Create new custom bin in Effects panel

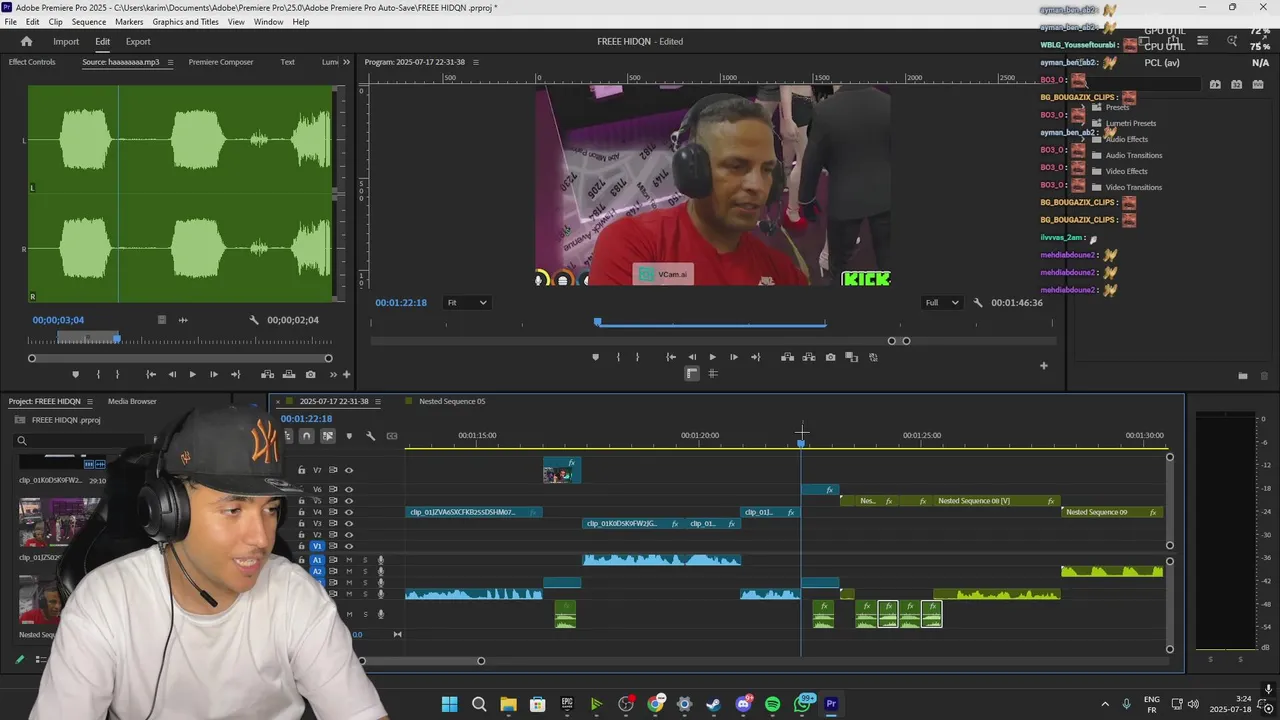click(1243, 376)
